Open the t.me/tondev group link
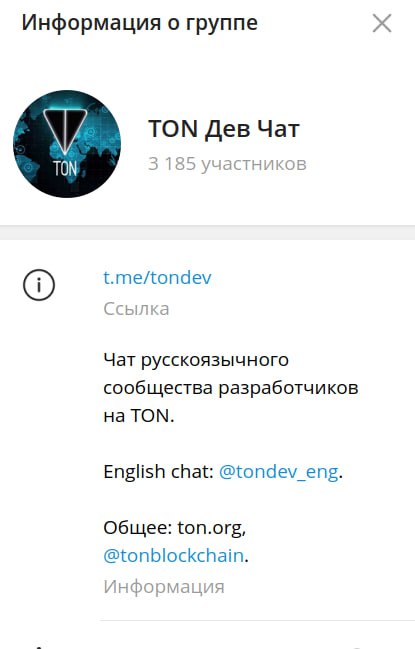This screenshot has width=415, height=649. point(157,277)
